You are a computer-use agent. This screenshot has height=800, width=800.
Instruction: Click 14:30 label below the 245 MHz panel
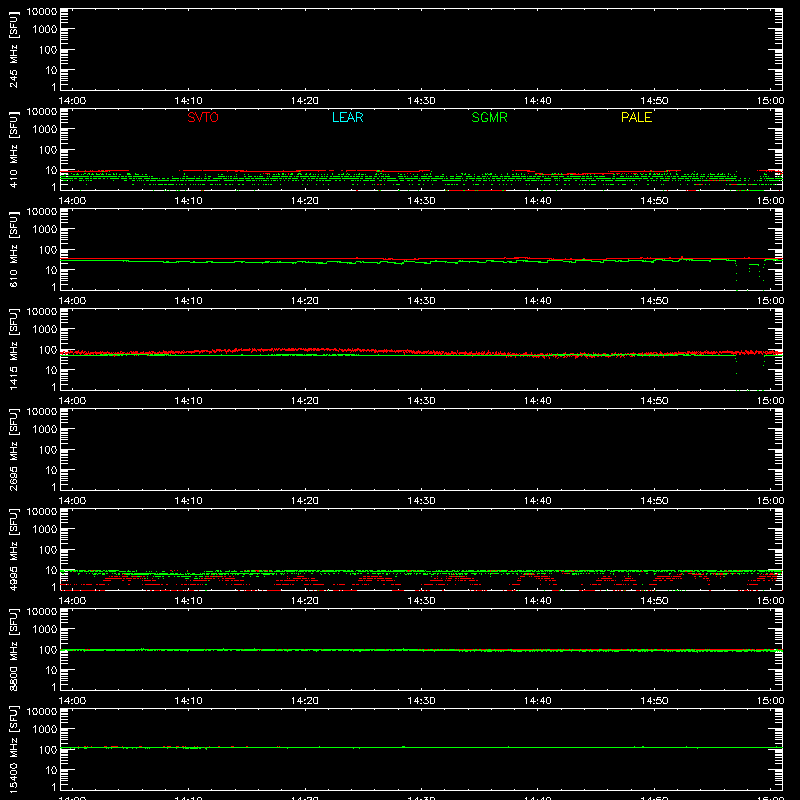[x=421, y=101]
